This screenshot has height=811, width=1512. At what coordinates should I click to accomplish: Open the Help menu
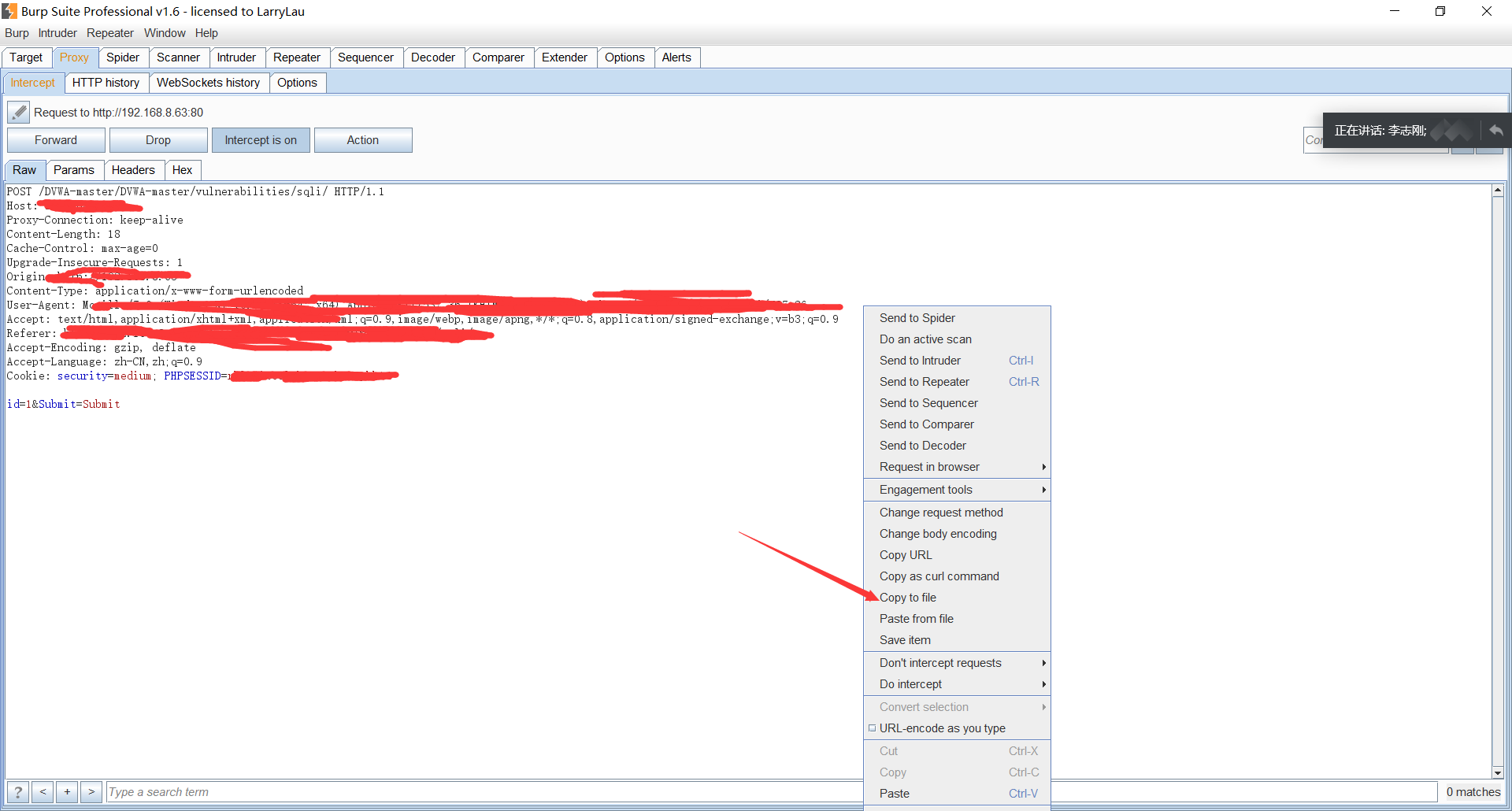click(206, 33)
